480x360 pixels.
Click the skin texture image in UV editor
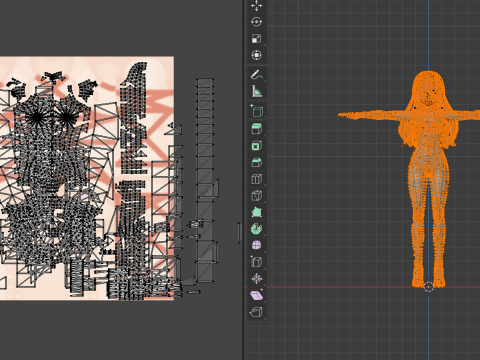[x=87, y=178]
